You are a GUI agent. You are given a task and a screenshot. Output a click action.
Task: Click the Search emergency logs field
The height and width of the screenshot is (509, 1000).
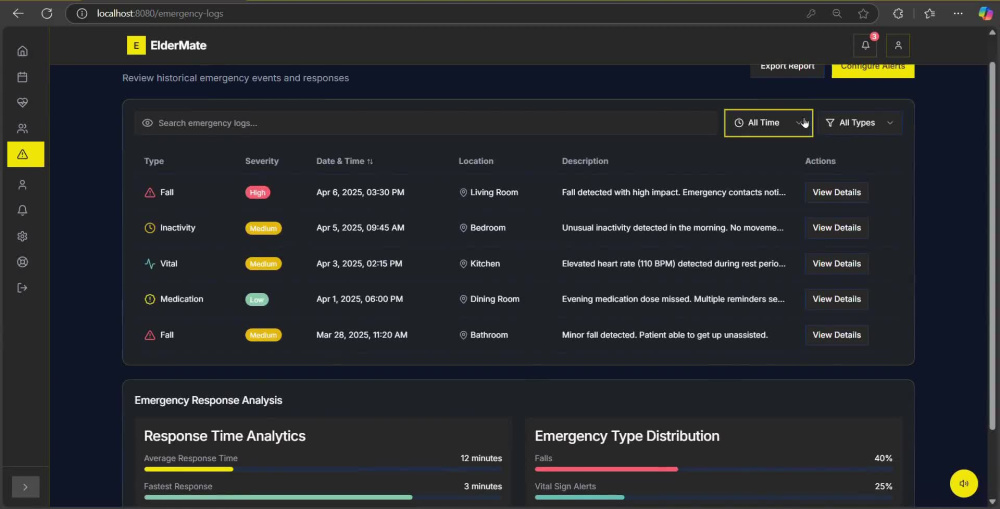click(x=426, y=123)
